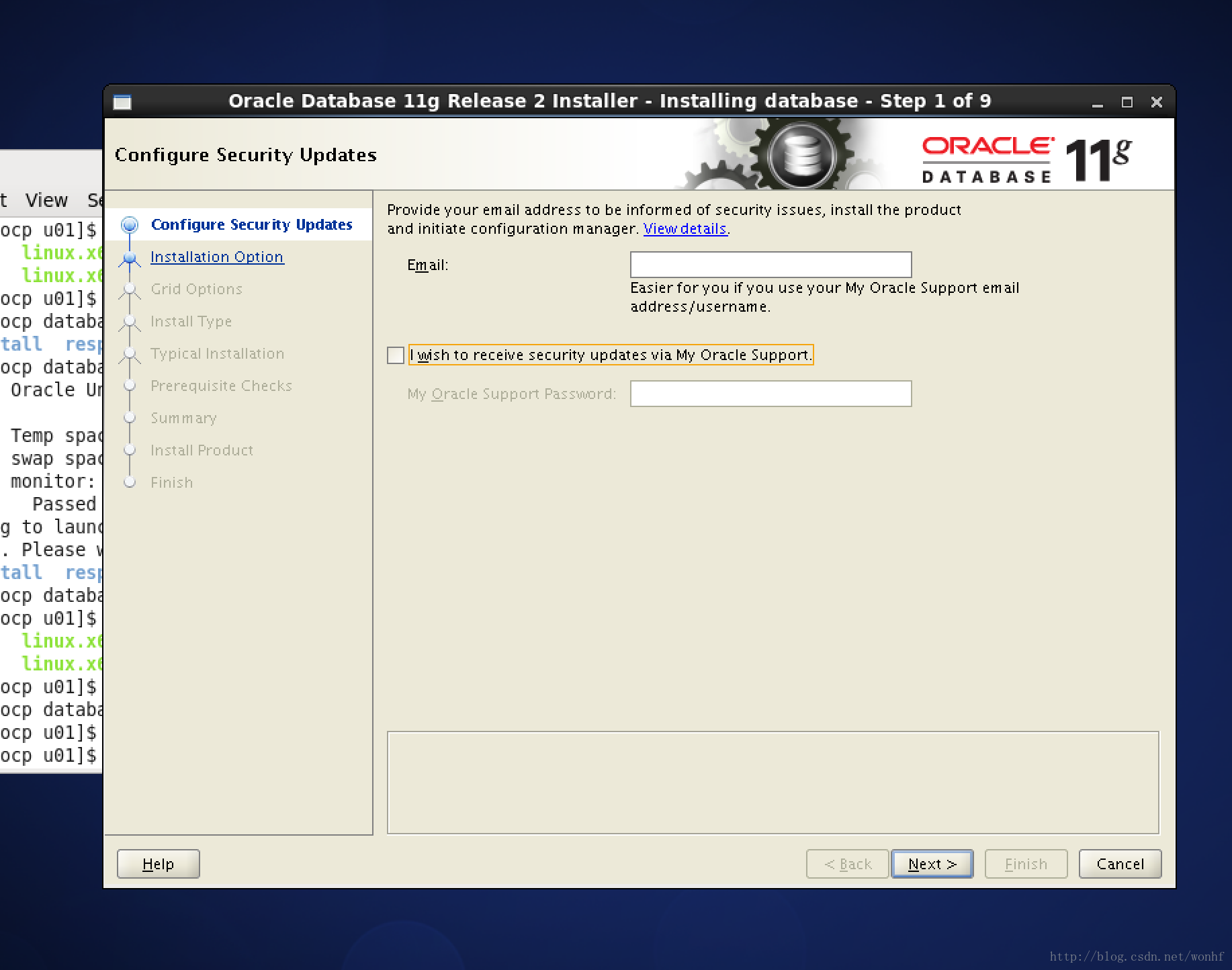The width and height of the screenshot is (1232, 970).
Task: Click the My Oracle Support Password field
Action: pyautogui.click(x=771, y=394)
